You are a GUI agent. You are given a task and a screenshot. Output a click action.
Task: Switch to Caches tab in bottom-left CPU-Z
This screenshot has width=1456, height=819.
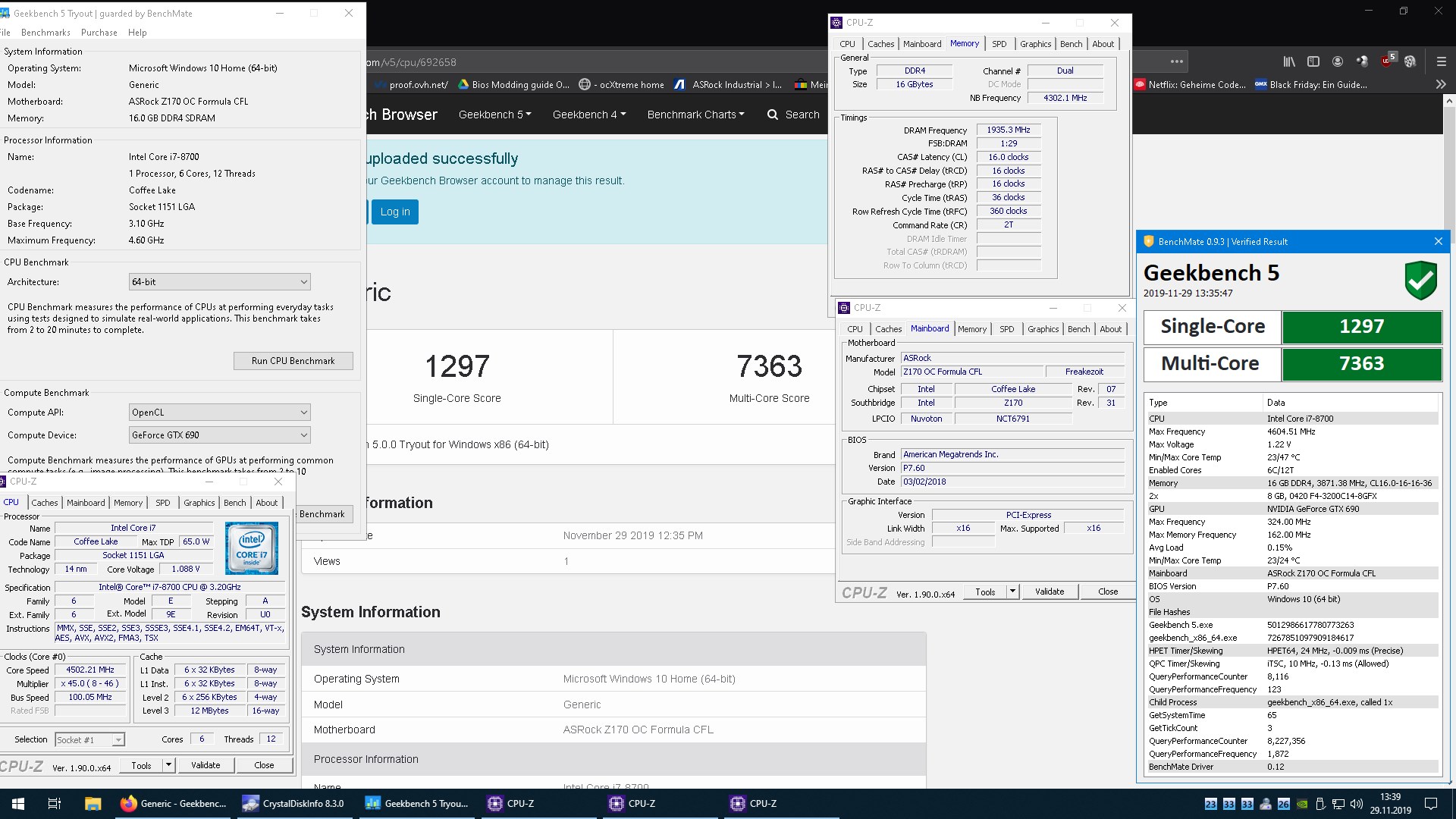pos(45,503)
